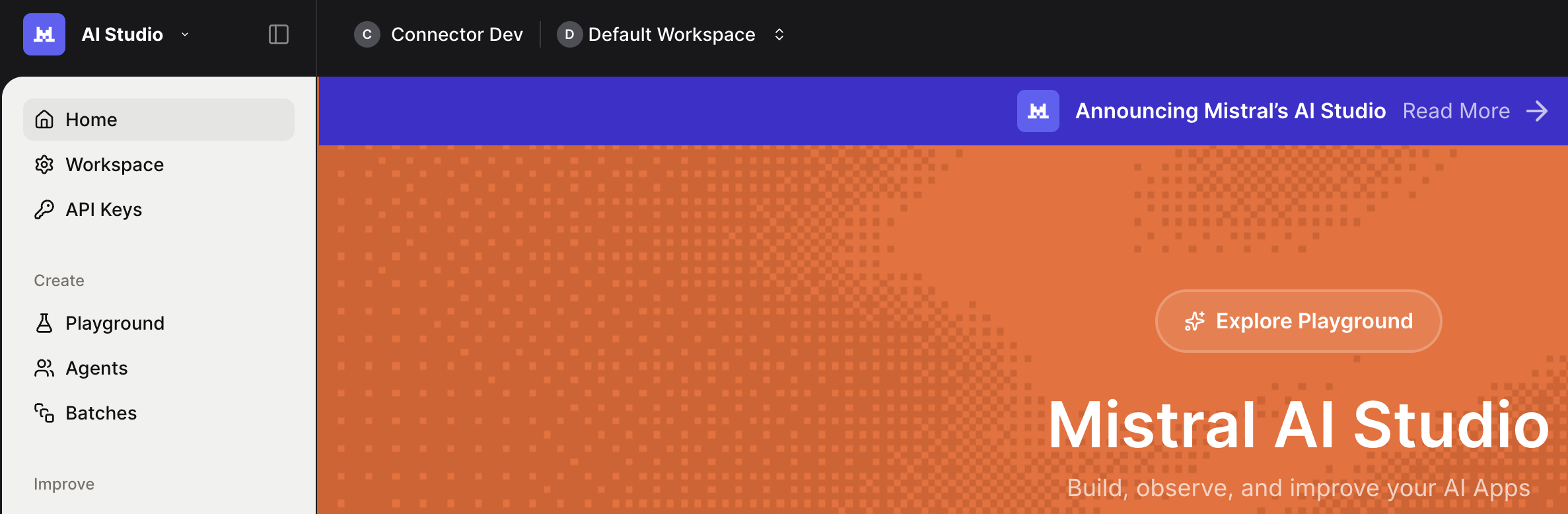Image resolution: width=1568 pixels, height=514 pixels.
Task: Click the Mistral logo in announcement banner
Action: 1038,111
